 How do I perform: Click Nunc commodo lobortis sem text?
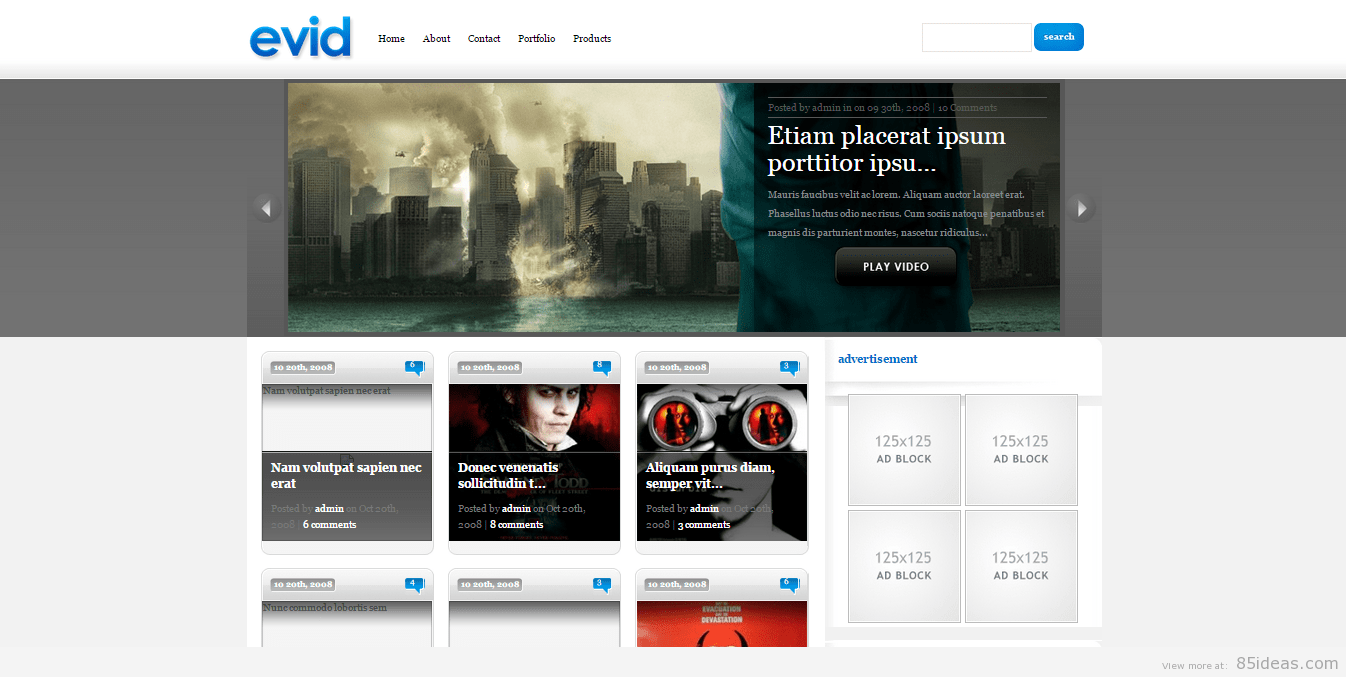[x=325, y=608]
